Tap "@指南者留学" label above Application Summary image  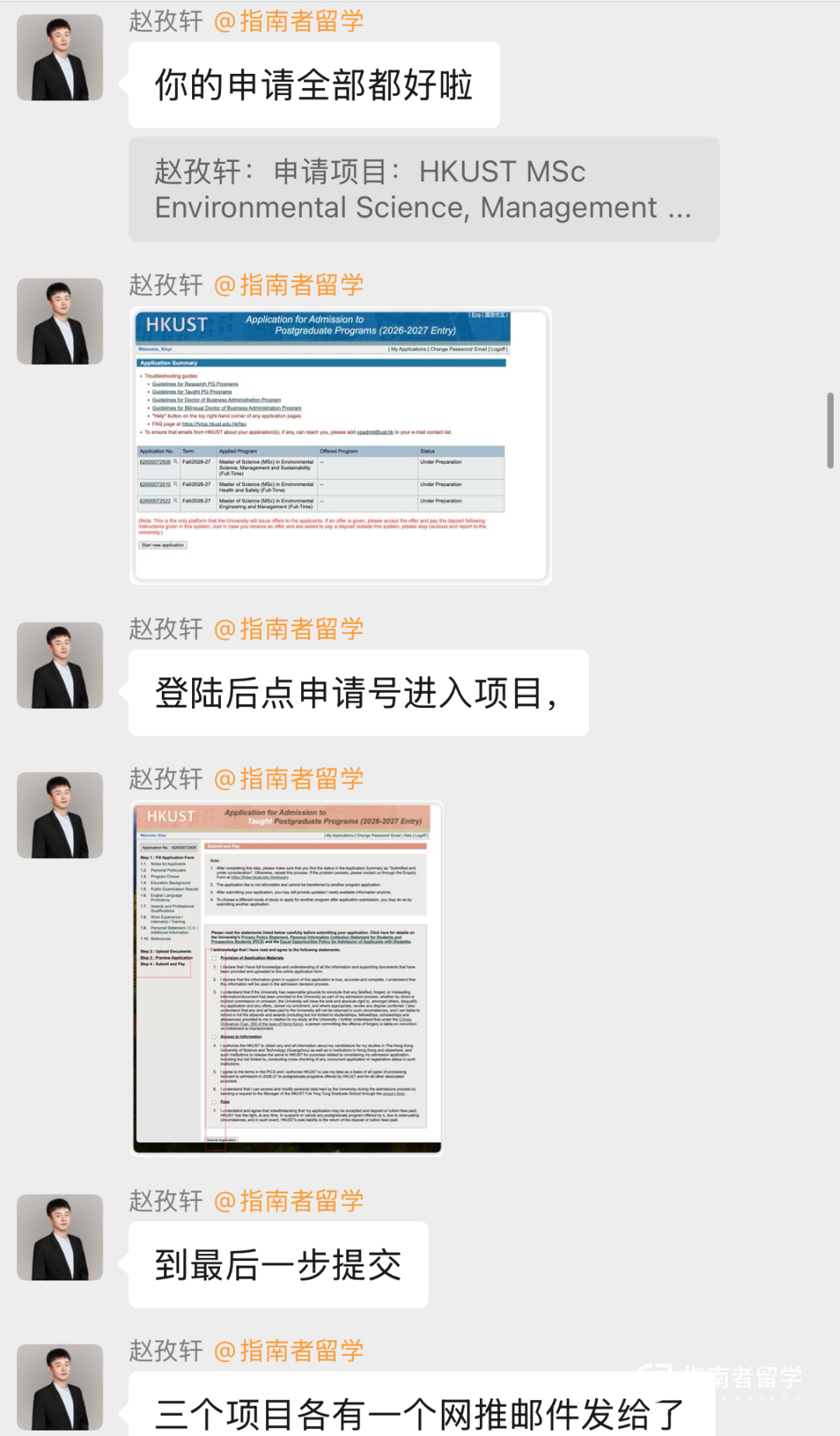pyautogui.click(x=288, y=285)
